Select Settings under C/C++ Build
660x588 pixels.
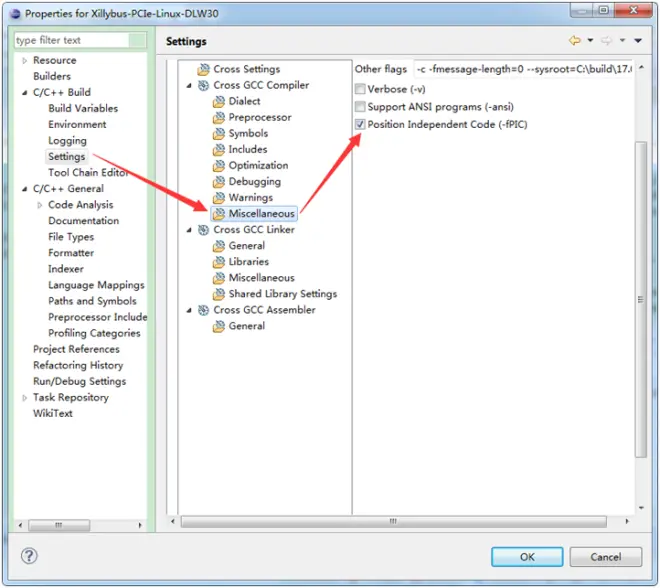[x=67, y=157]
